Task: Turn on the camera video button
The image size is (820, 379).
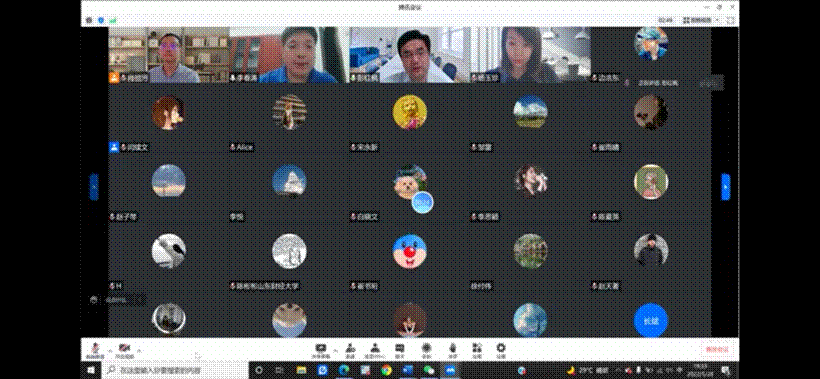Action: [x=124, y=349]
